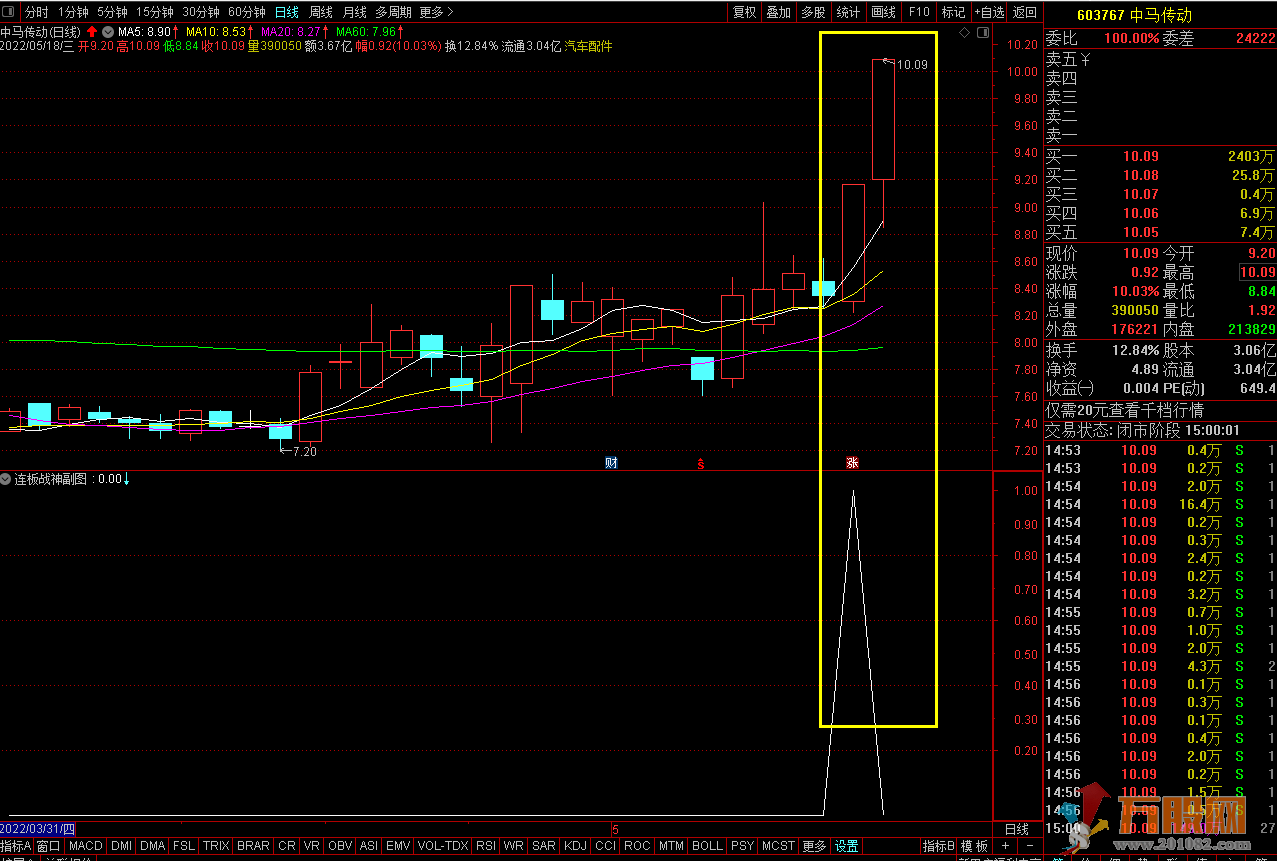The image size is (1277, 861).
Task: Select the WR indicator tab
Action: (514, 846)
